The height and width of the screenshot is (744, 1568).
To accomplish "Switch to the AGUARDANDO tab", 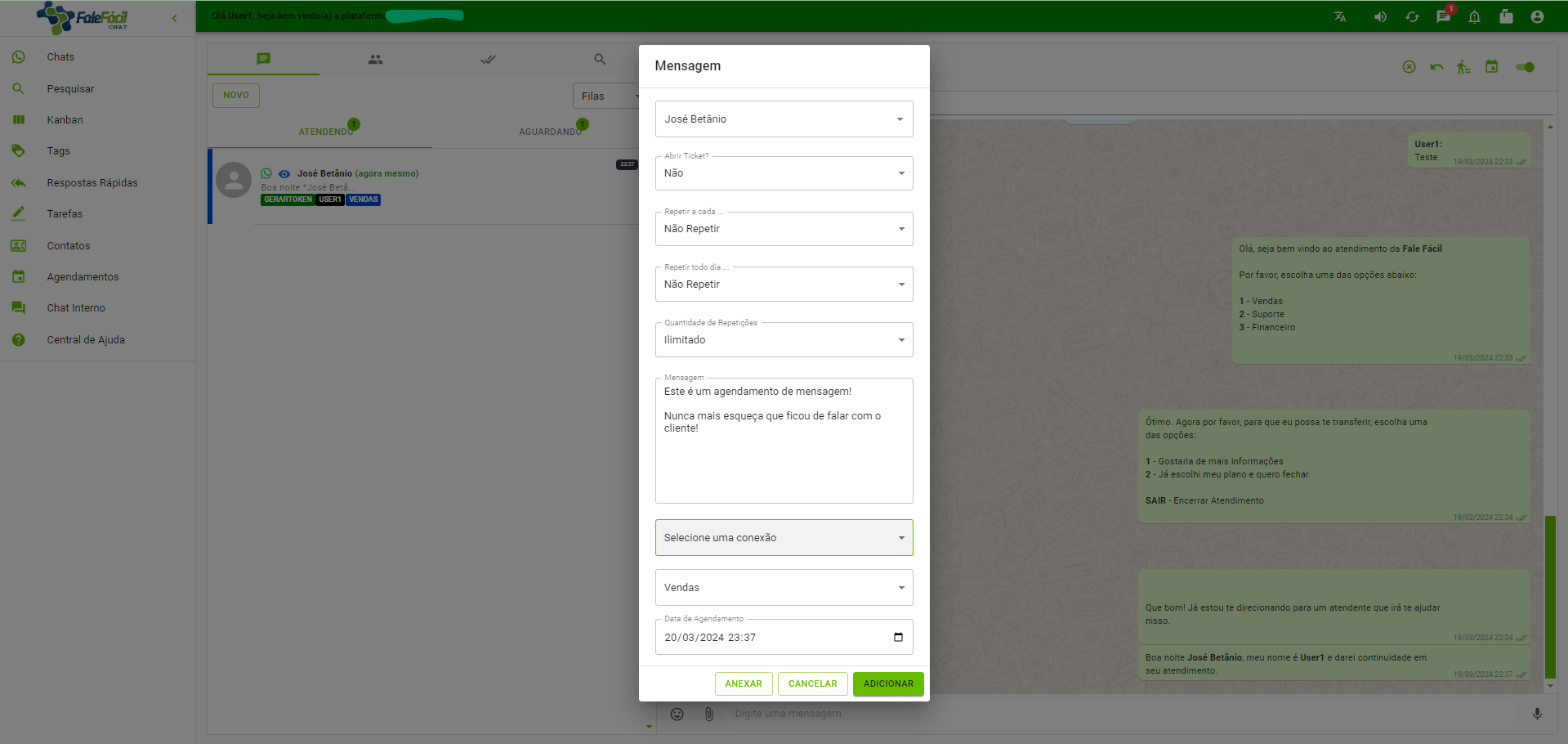I will pos(550,132).
